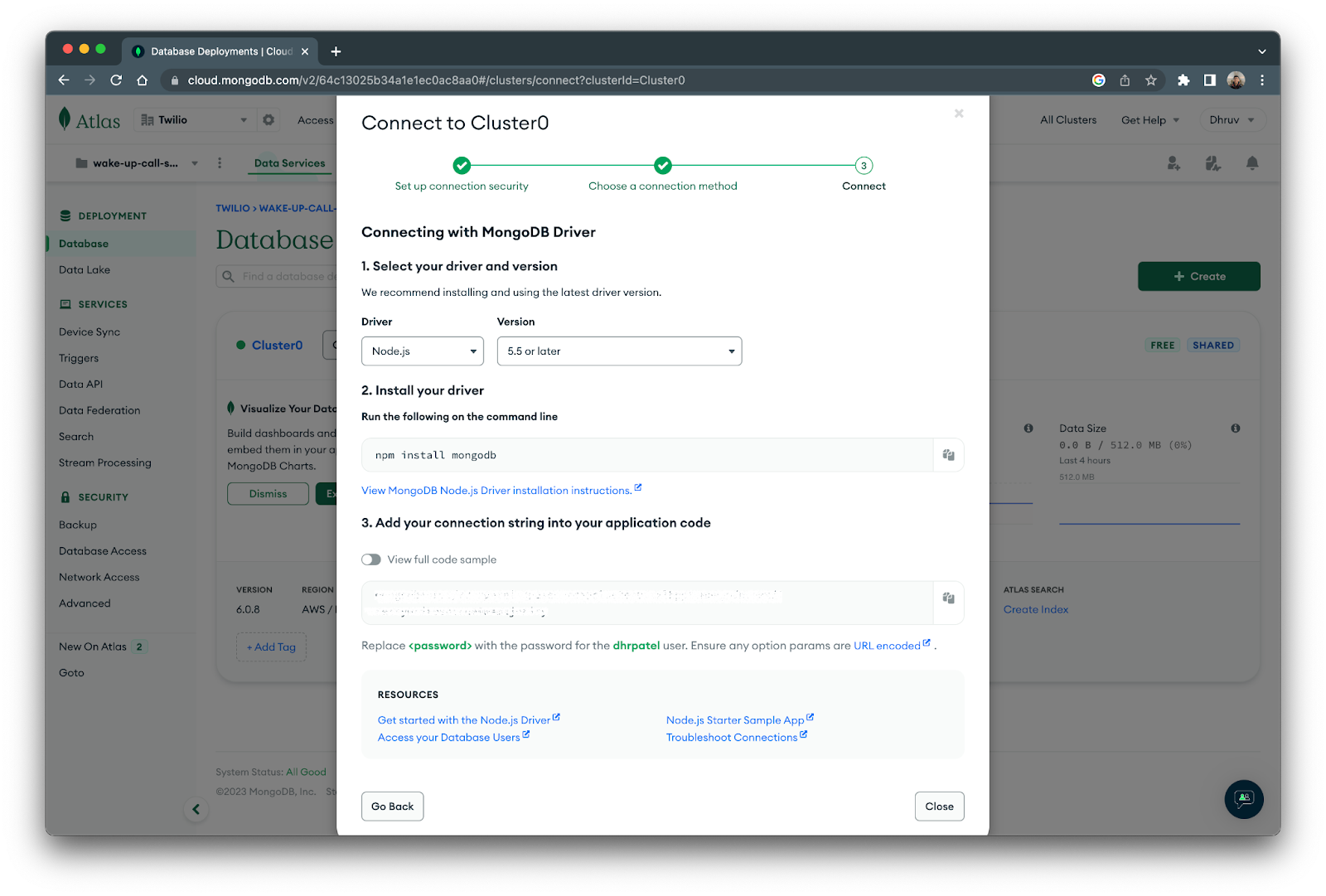Open the browser share icon
Image resolution: width=1326 pixels, height=896 pixels.
pyautogui.click(x=1125, y=80)
